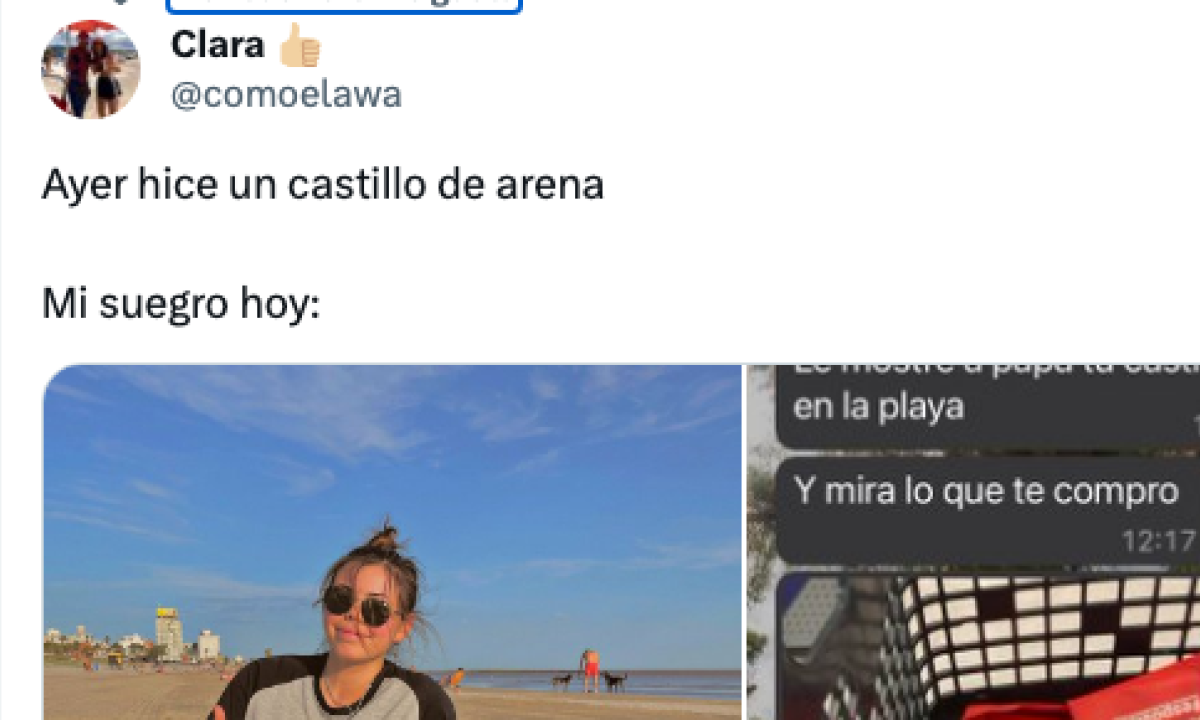Open the beach photo attachment
Screen dimensions: 1200x720
(391, 542)
